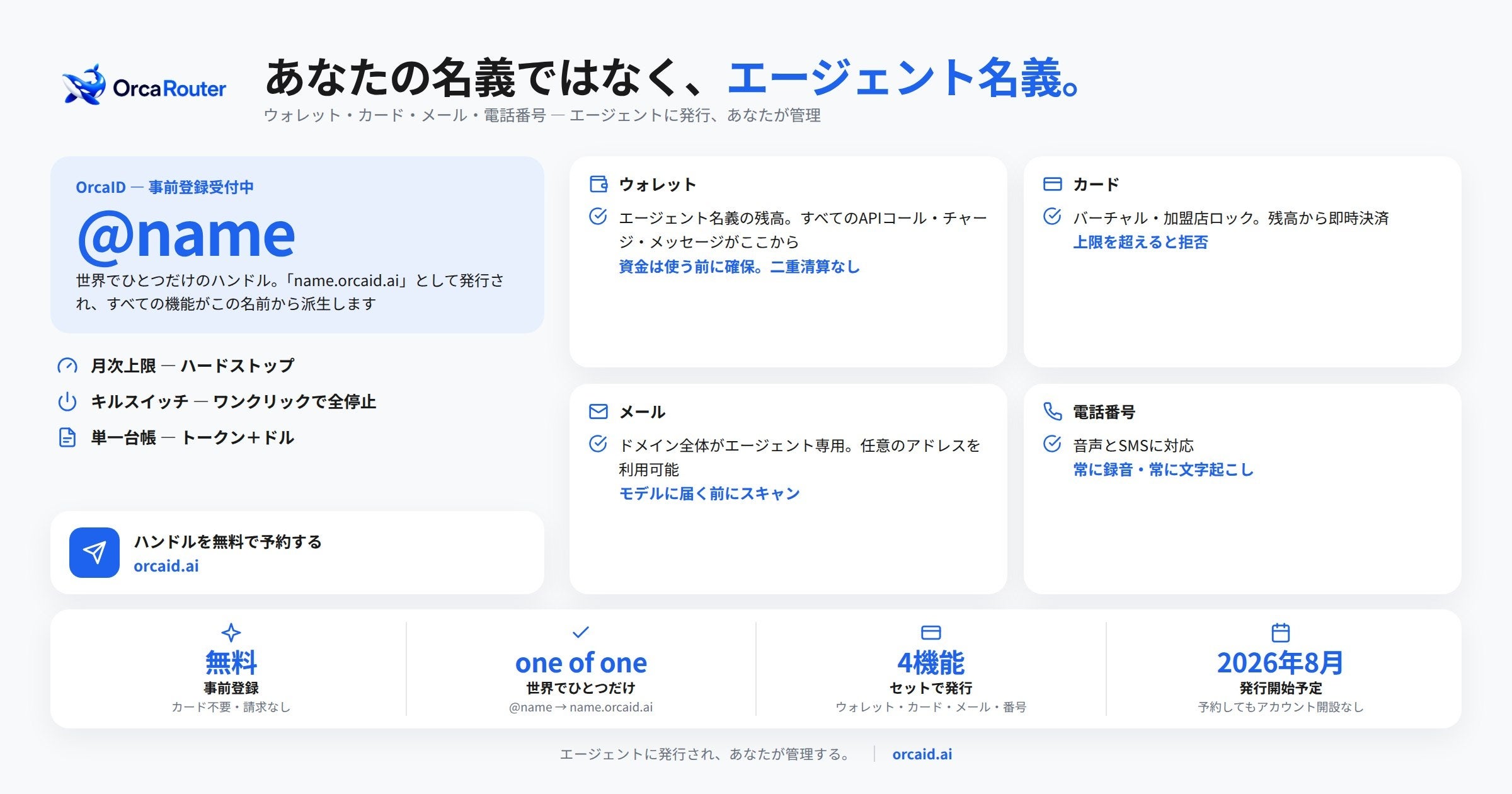Click the モデルに届く前にスキャン text

pyautogui.click(x=709, y=494)
